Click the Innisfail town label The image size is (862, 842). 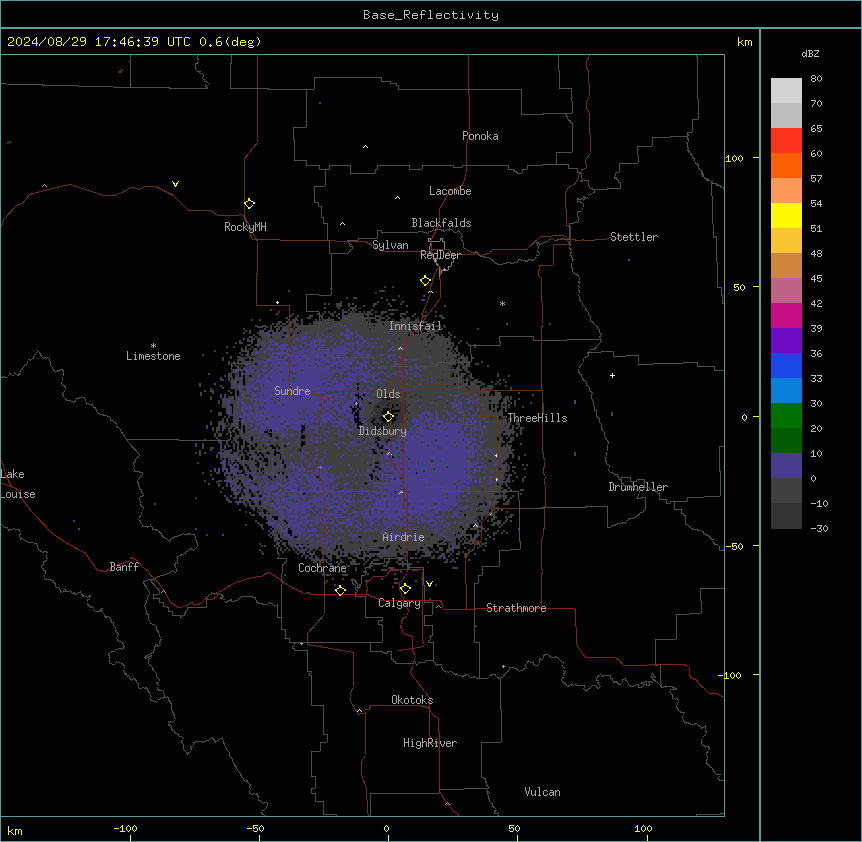pyautogui.click(x=415, y=326)
